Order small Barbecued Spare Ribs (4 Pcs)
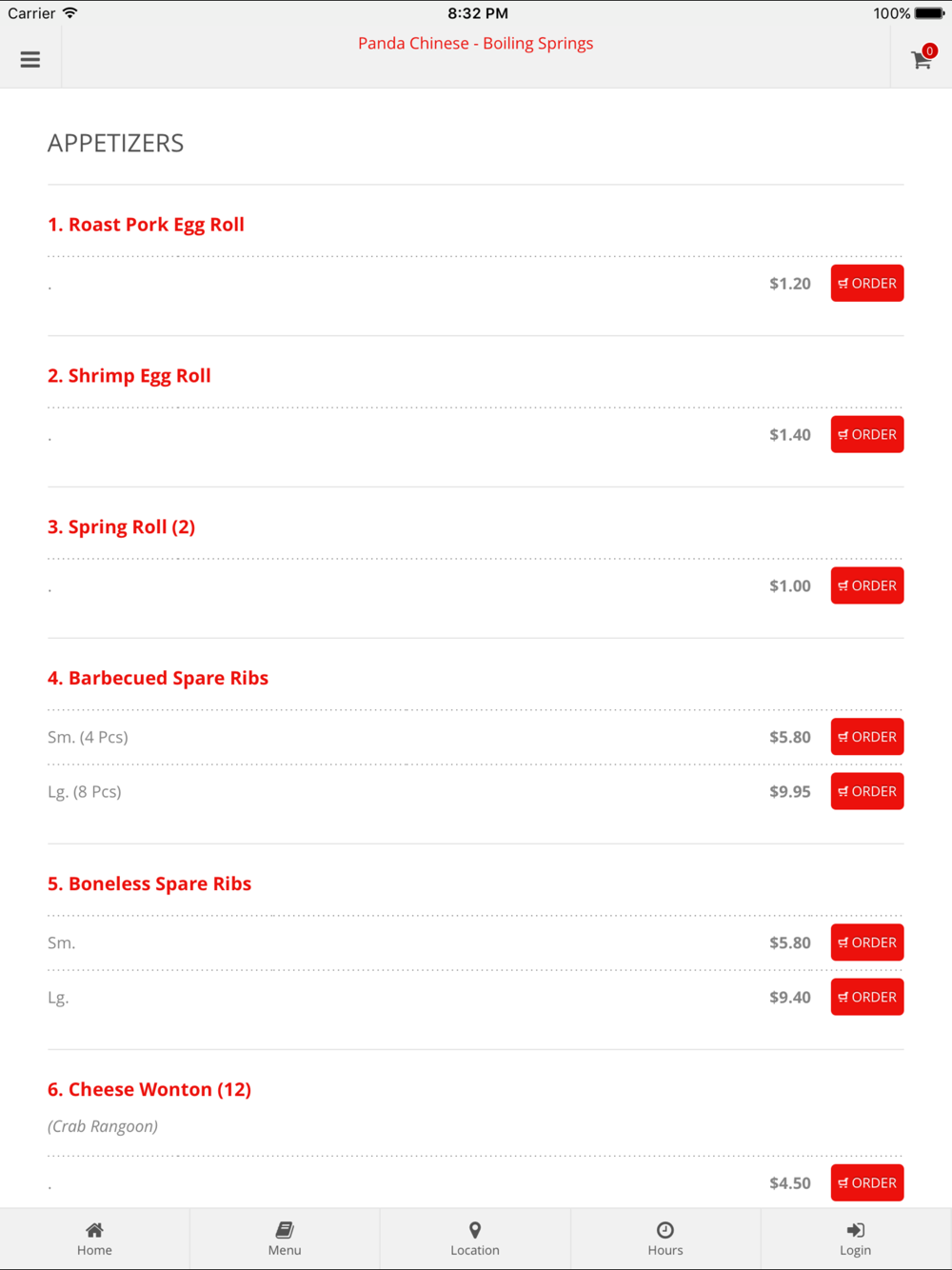Screen dimensions: 952x1270 tap(867, 737)
